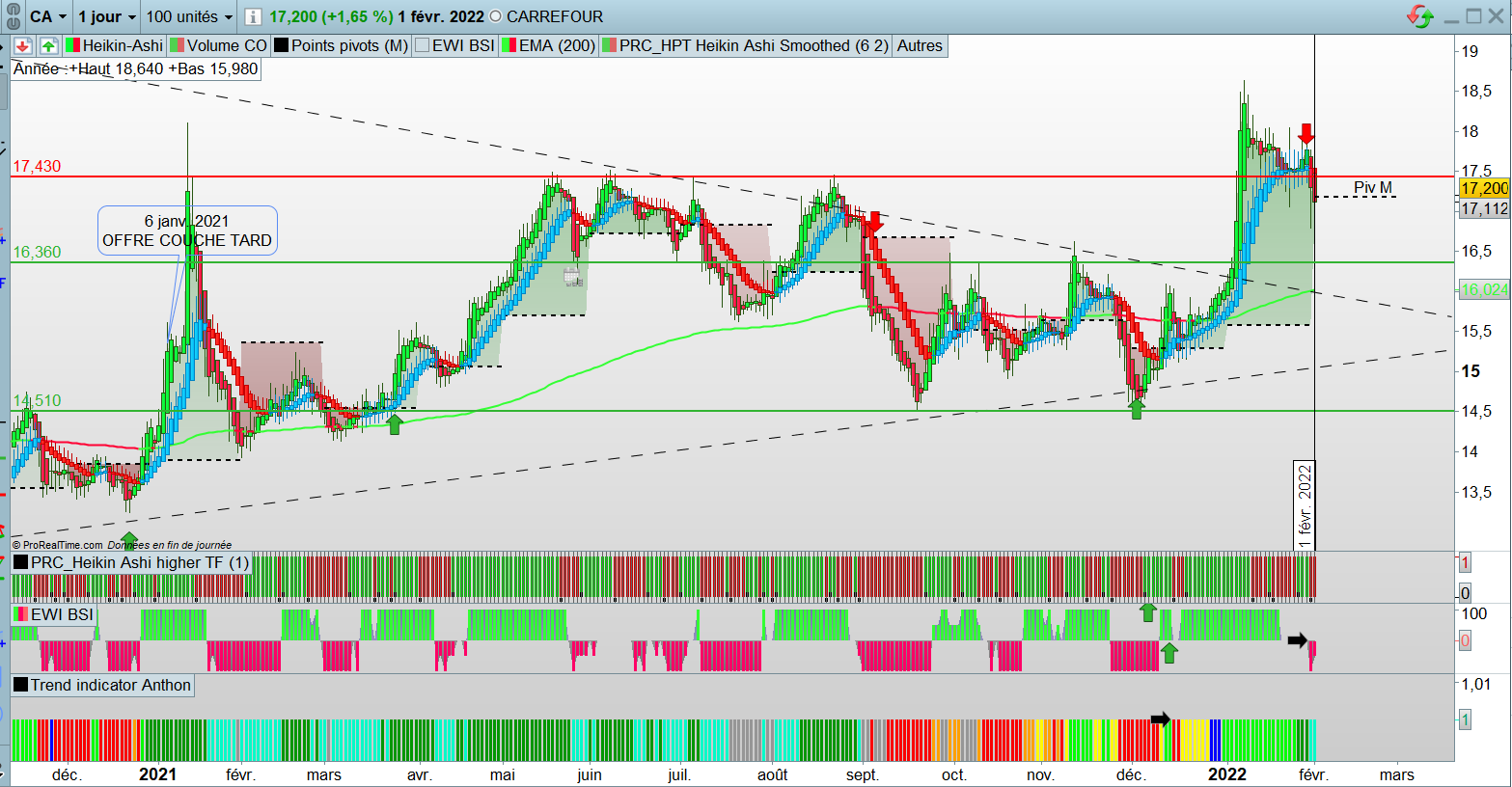The width and height of the screenshot is (1512, 787).
Task: Open 'PRC_Heikin Ashi higher TF (1)' panel label
Action: (131, 562)
